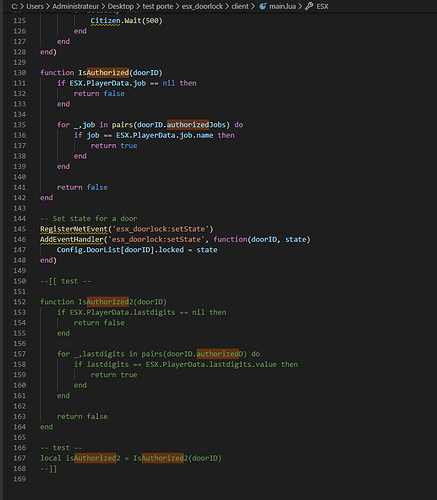
Task: Open the Users breadcrumb folder
Action: tap(35, 6)
